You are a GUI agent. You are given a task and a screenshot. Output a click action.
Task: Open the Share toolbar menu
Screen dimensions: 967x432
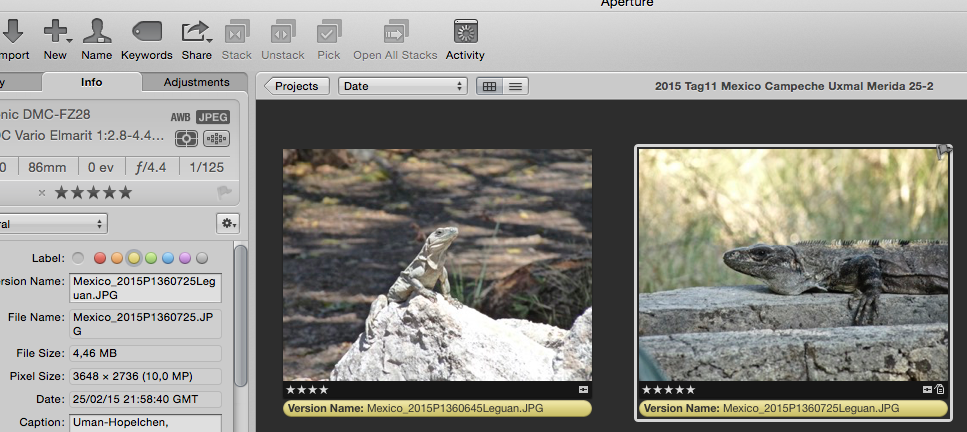pyautogui.click(x=197, y=31)
